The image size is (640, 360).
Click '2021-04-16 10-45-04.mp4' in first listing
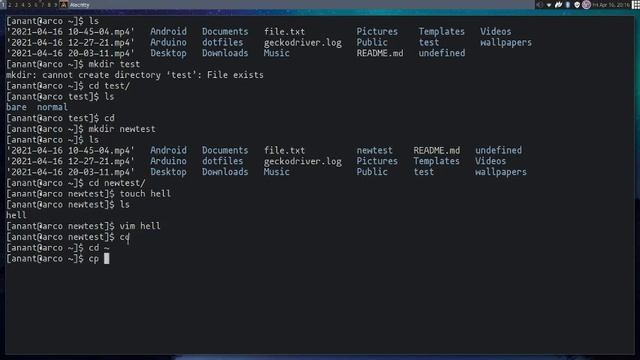70,32
